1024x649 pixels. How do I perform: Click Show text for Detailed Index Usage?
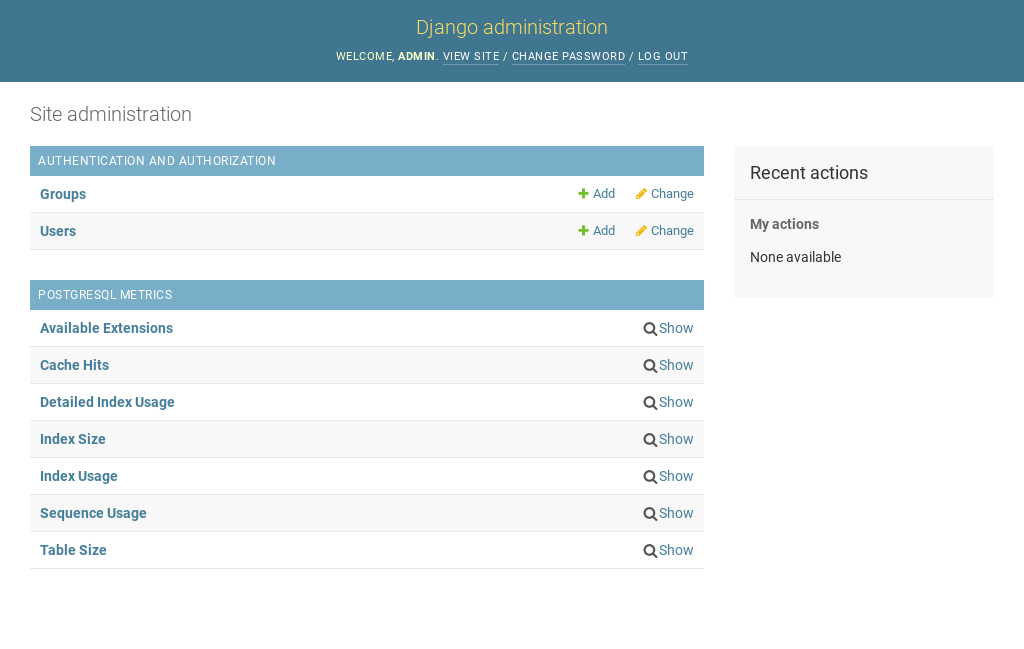coord(676,402)
